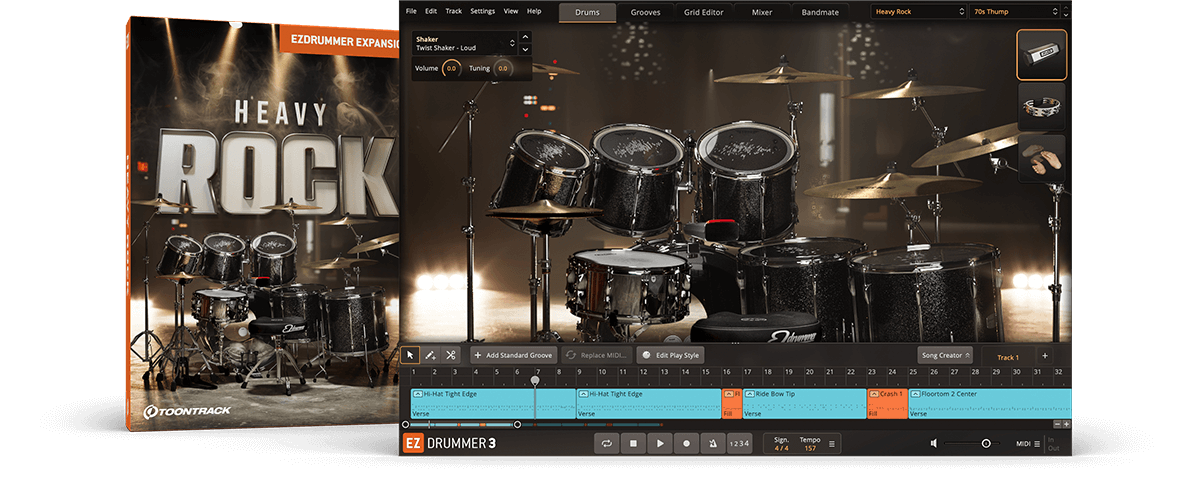Click the Record button
1200x488 pixels.
coord(686,443)
